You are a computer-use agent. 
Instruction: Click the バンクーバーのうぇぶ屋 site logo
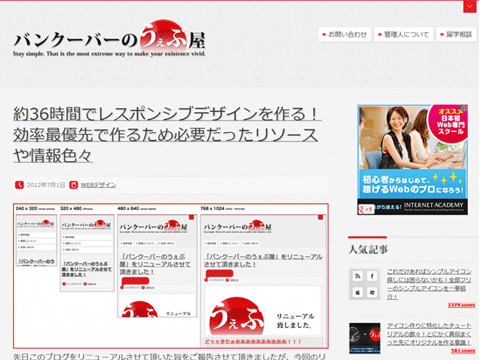coord(109,39)
